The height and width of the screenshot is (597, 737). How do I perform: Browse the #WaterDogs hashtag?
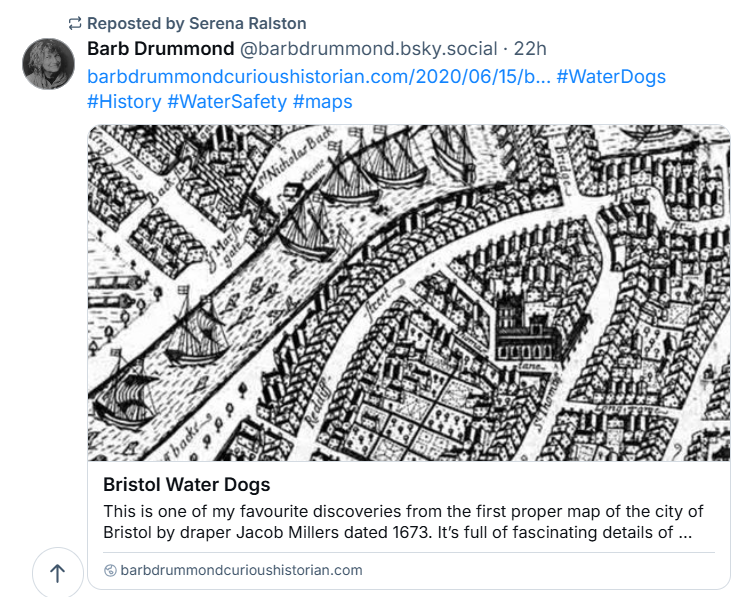611,77
